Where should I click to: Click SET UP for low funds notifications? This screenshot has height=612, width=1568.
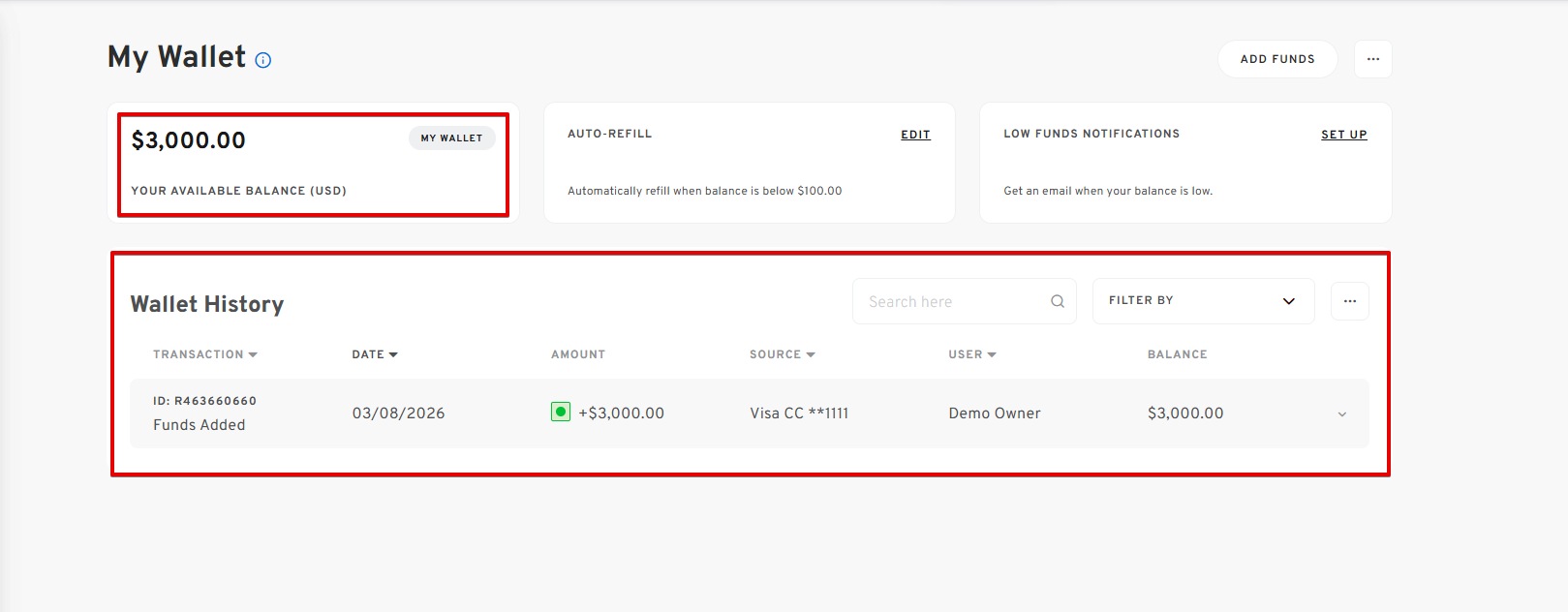tap(1343, 135)
